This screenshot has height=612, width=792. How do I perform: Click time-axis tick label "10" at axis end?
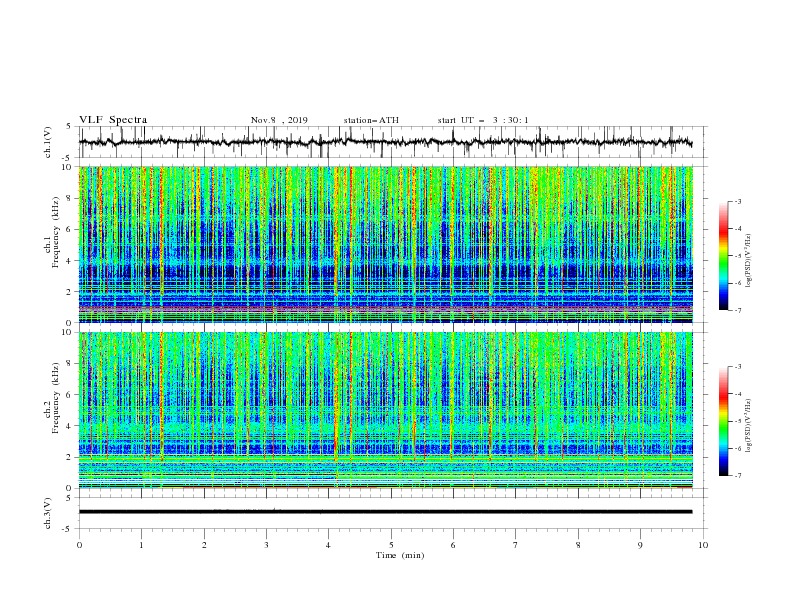703,545
